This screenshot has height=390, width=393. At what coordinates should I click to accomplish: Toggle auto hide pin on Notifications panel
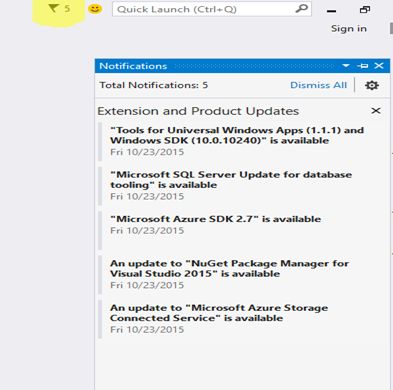point(362,66)
